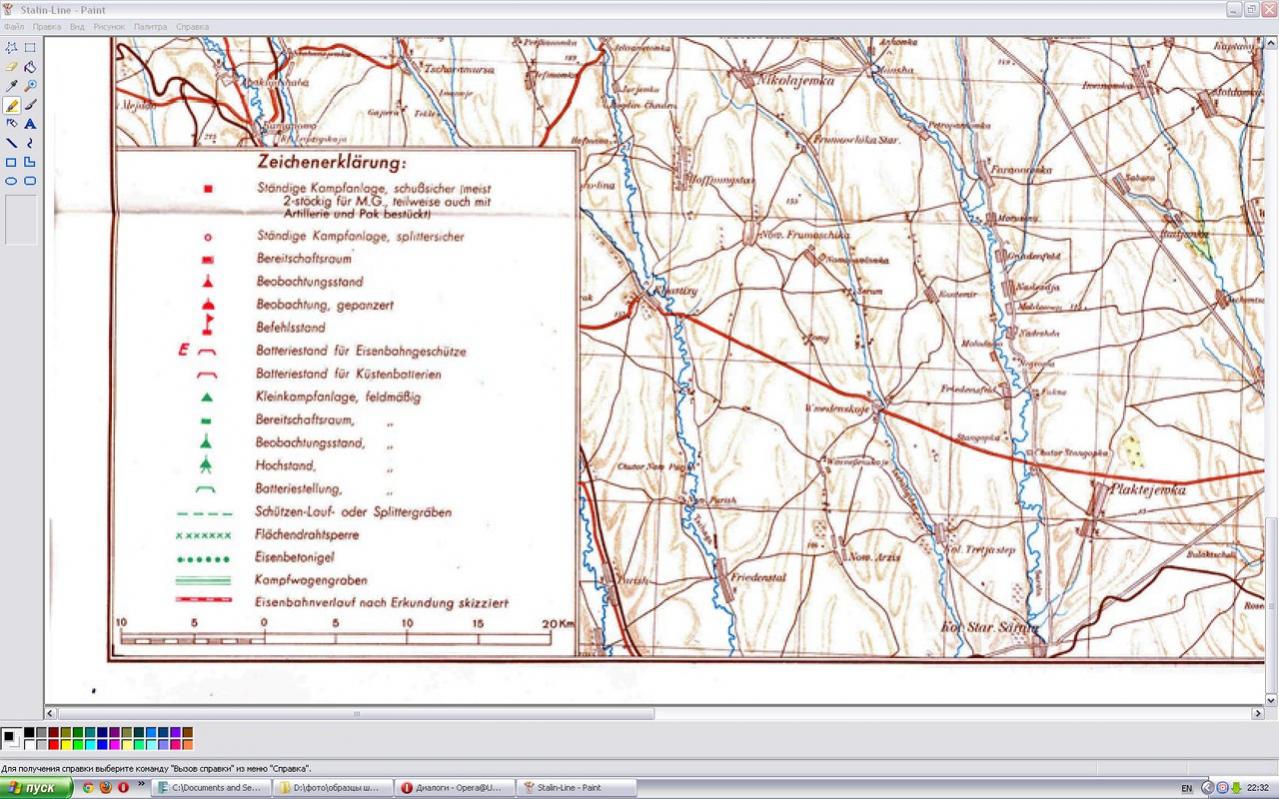Select the Free-form select tool
The height and width of the screenshot is (799, 1279).
[11, 47]
